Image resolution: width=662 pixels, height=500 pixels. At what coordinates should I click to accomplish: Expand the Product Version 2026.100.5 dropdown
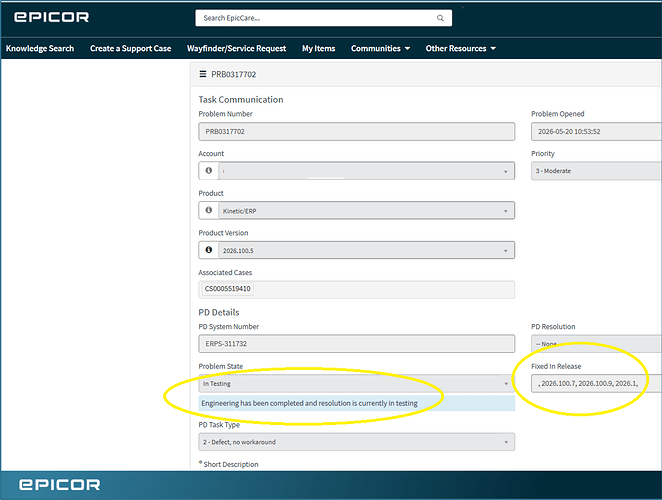click(366, 250)
